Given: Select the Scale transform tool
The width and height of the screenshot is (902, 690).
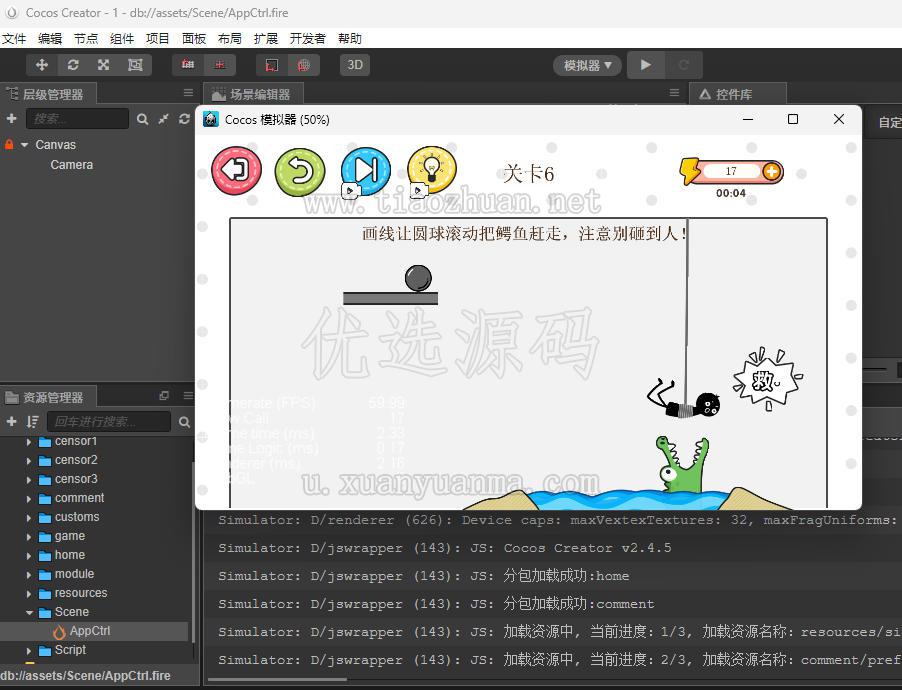Looking at the screenshot, I should [104, 65].
